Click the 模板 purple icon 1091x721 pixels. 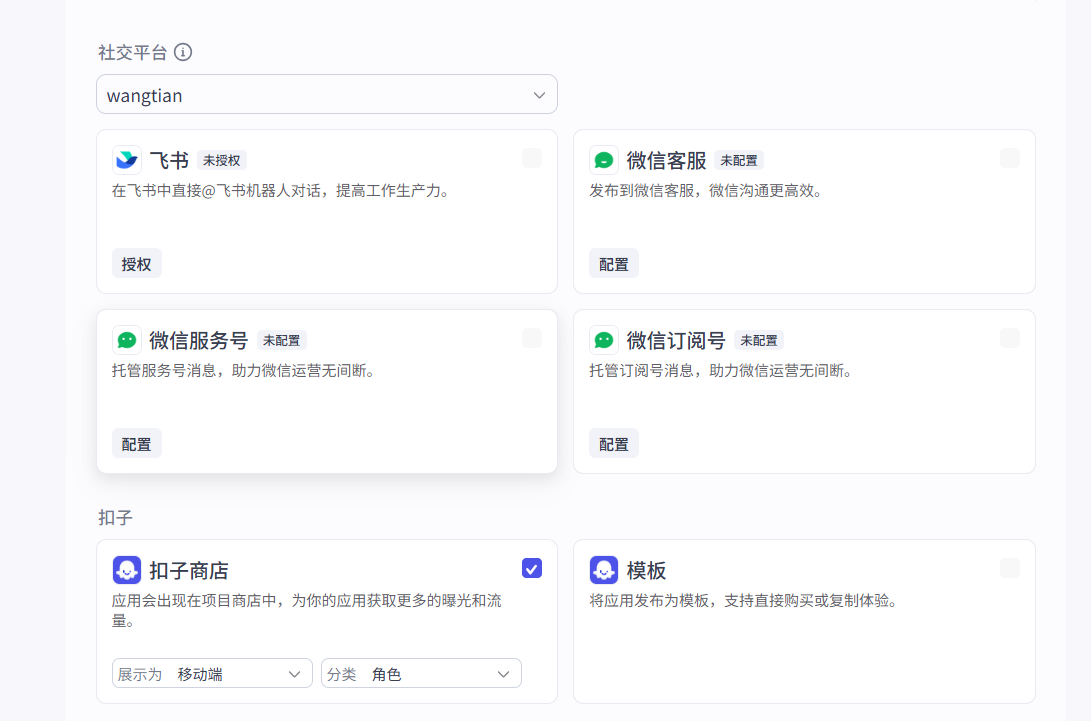coord(604,570)
